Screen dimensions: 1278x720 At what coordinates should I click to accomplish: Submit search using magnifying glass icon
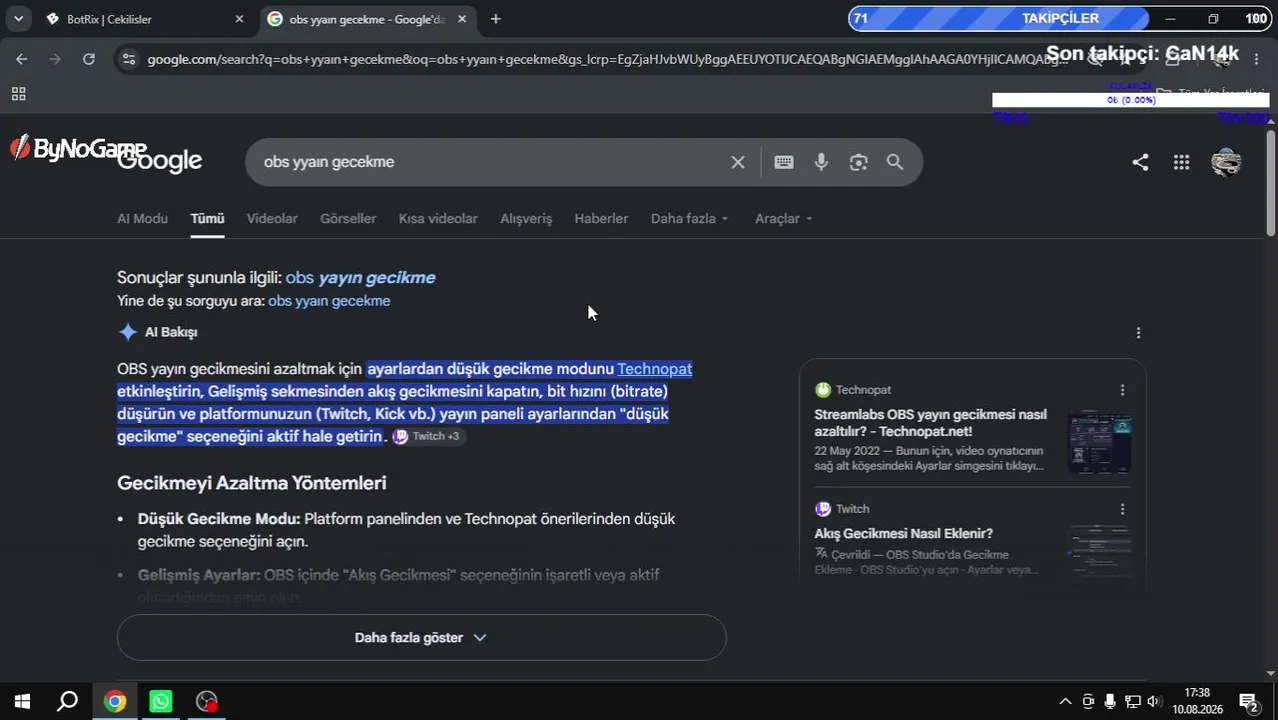pyautogui.click(x=895, y=162)
